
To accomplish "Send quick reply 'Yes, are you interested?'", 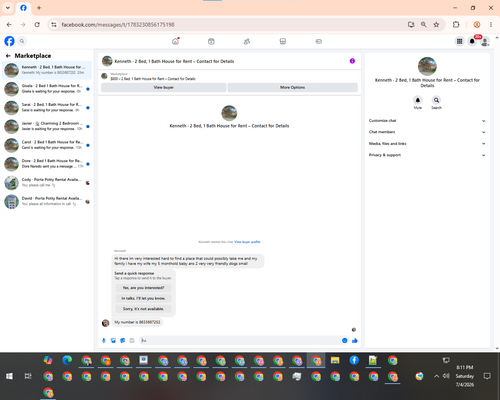I will 143,288.
